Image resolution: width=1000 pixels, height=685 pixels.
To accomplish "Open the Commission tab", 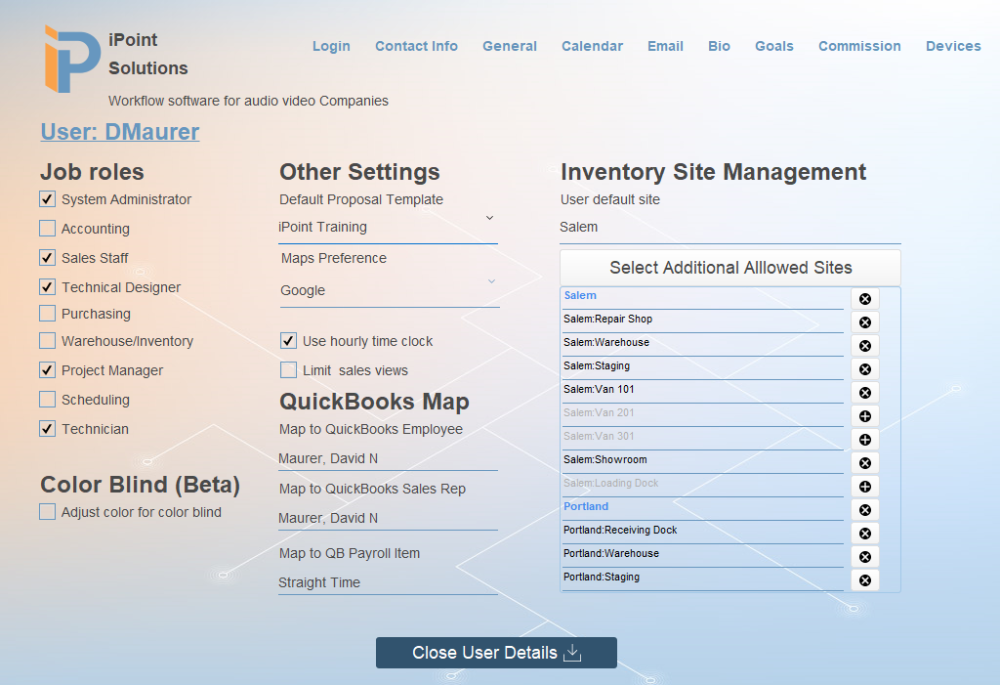I will coord(859,46).
